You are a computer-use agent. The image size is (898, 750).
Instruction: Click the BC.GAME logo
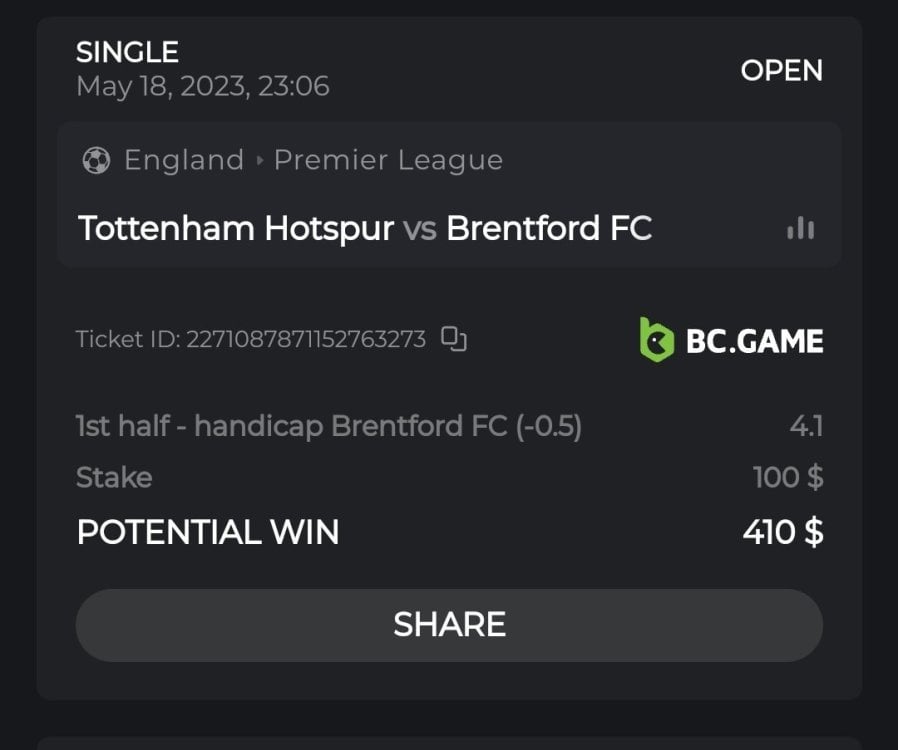pos(731,340)
